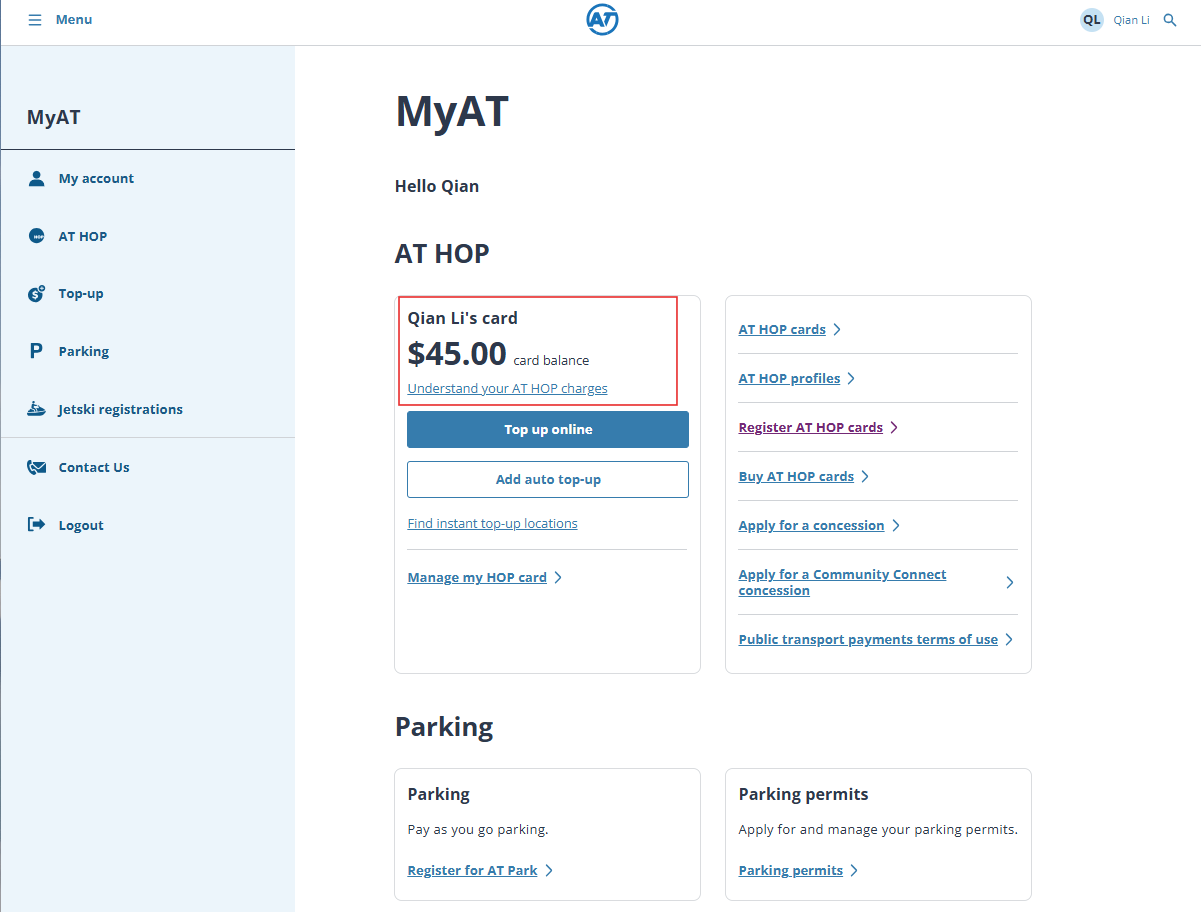Open Manage my HOP card link
This screenshot has height=912, width=1201.
point(477,577)
